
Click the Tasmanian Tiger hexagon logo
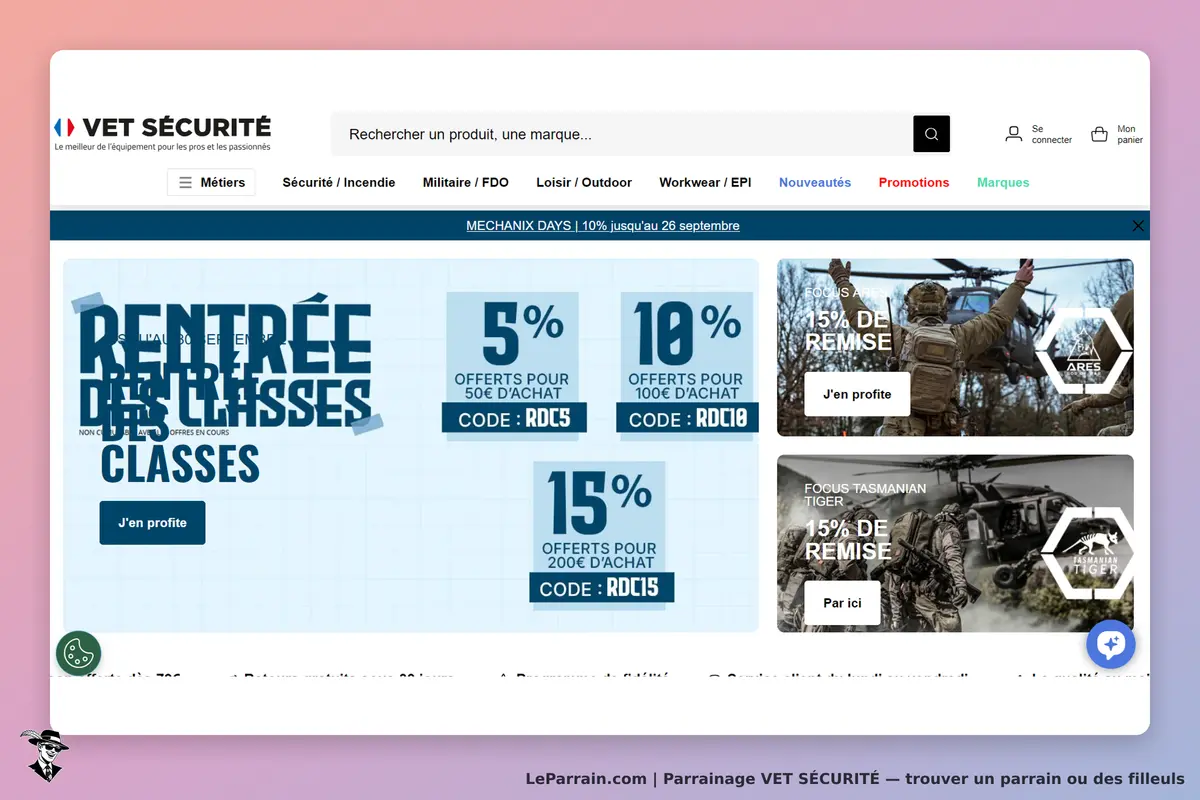1087,553
